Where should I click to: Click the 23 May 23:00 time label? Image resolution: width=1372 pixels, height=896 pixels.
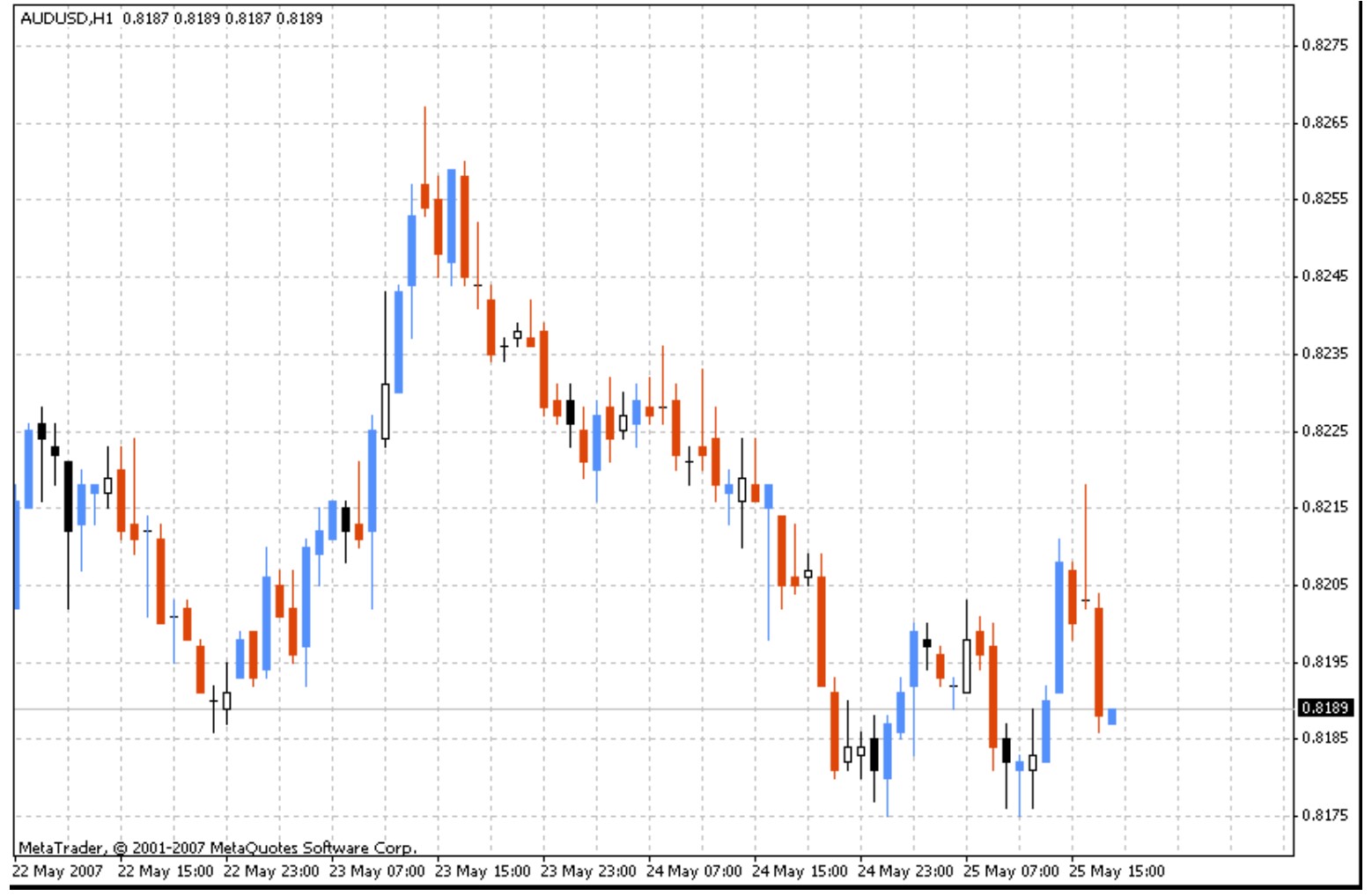pos(588,871)
